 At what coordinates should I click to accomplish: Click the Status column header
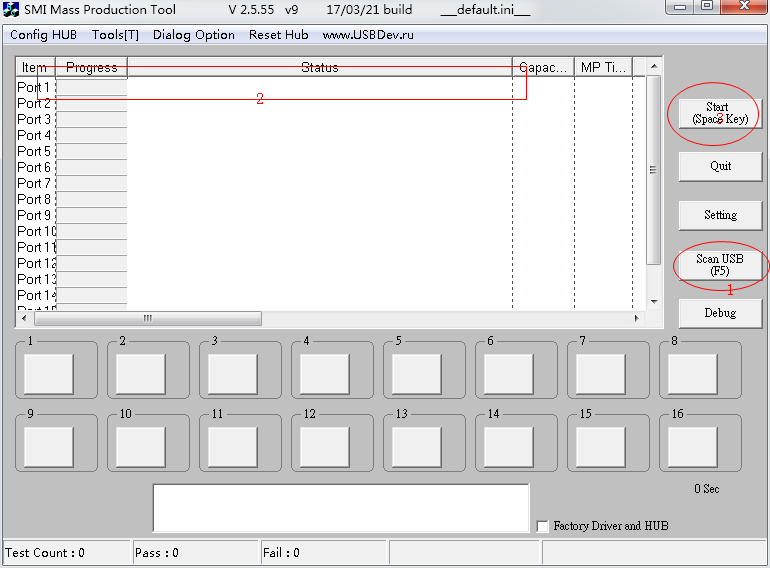[319, 68]
